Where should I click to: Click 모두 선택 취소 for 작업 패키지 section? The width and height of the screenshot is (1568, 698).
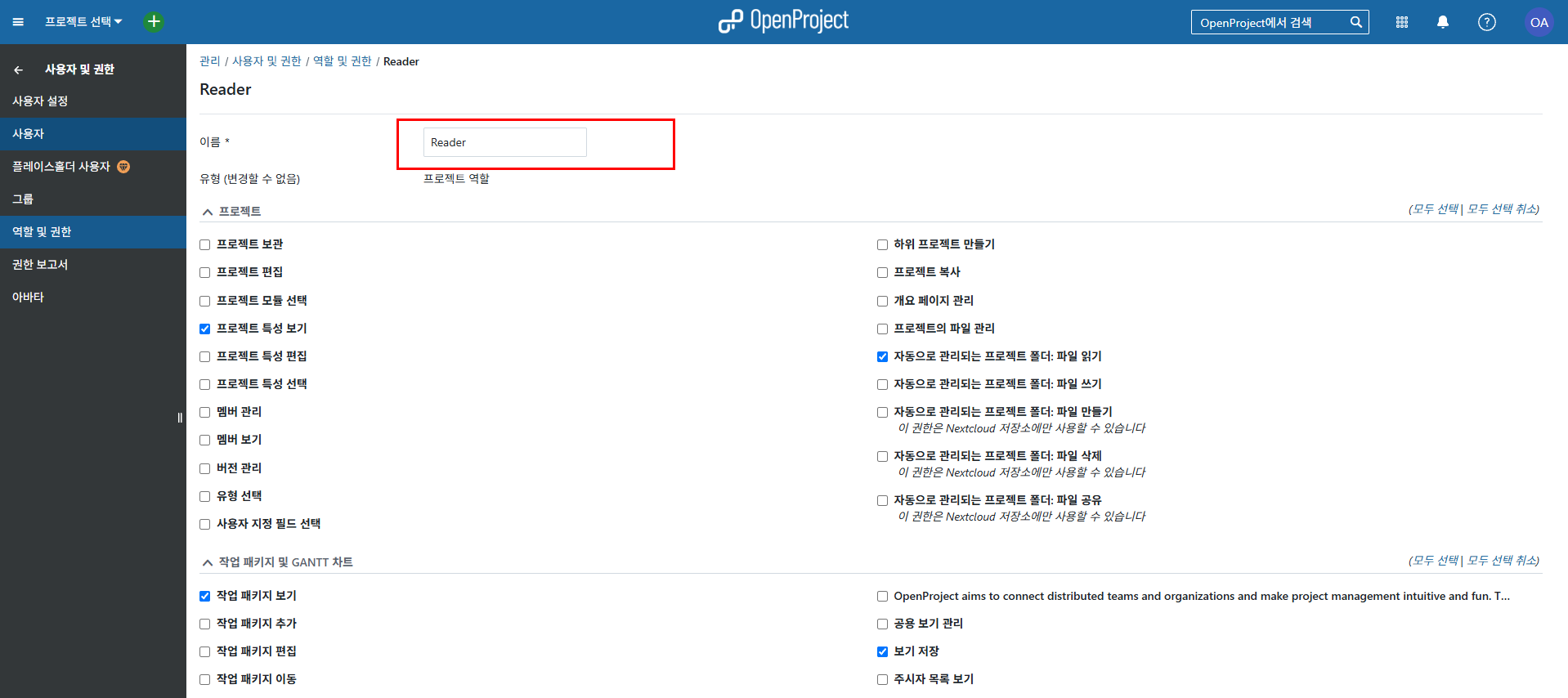(x=1503, y=561)
